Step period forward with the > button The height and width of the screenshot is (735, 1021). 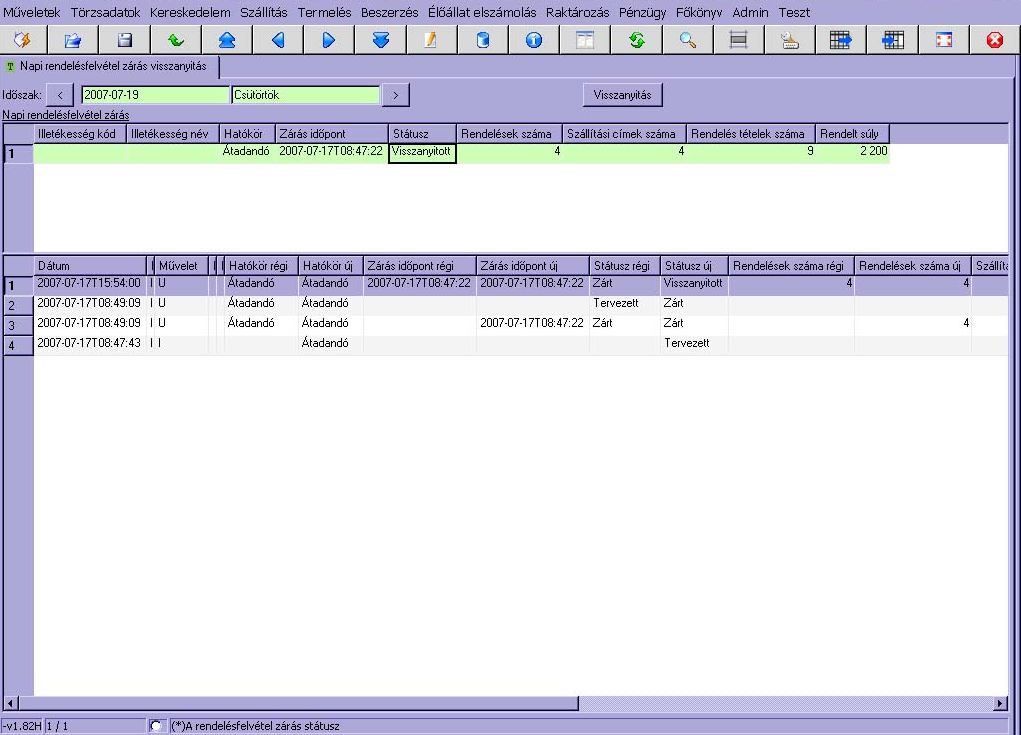[396, 95]
